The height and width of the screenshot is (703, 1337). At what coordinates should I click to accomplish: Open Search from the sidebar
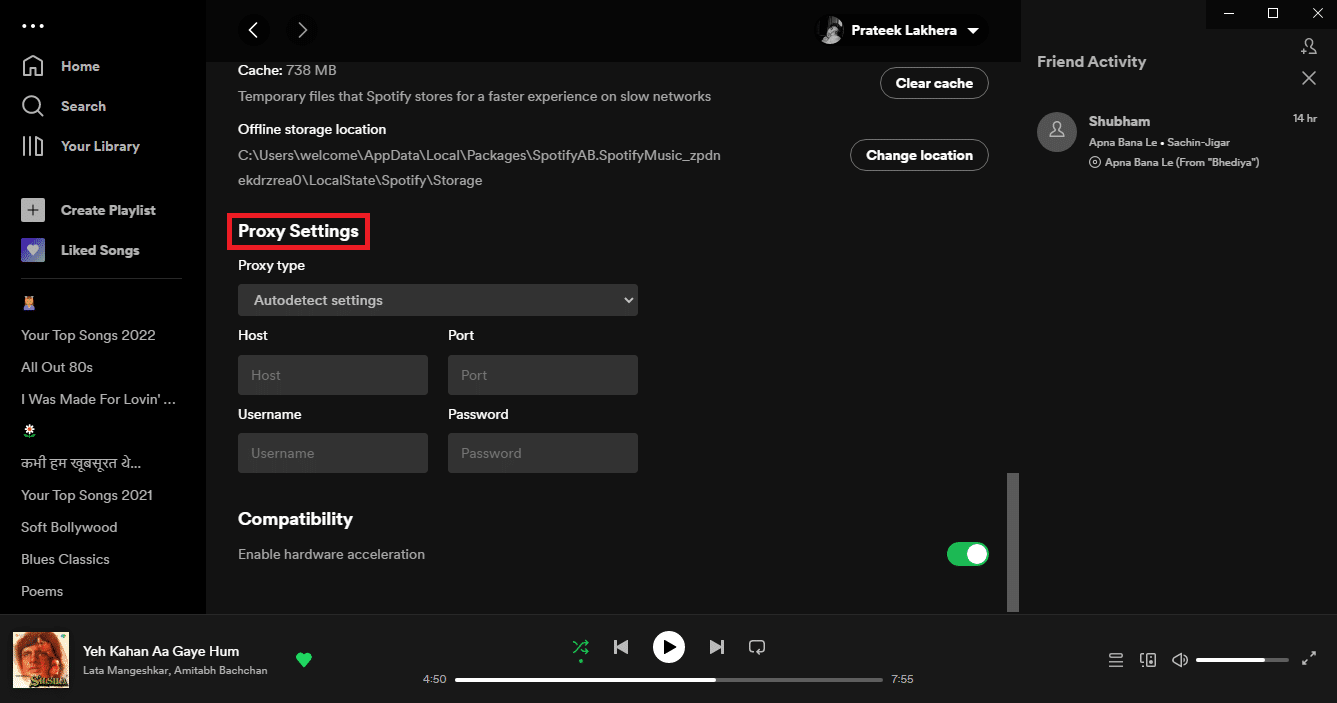pyautogui.click(x=64, y=106)
